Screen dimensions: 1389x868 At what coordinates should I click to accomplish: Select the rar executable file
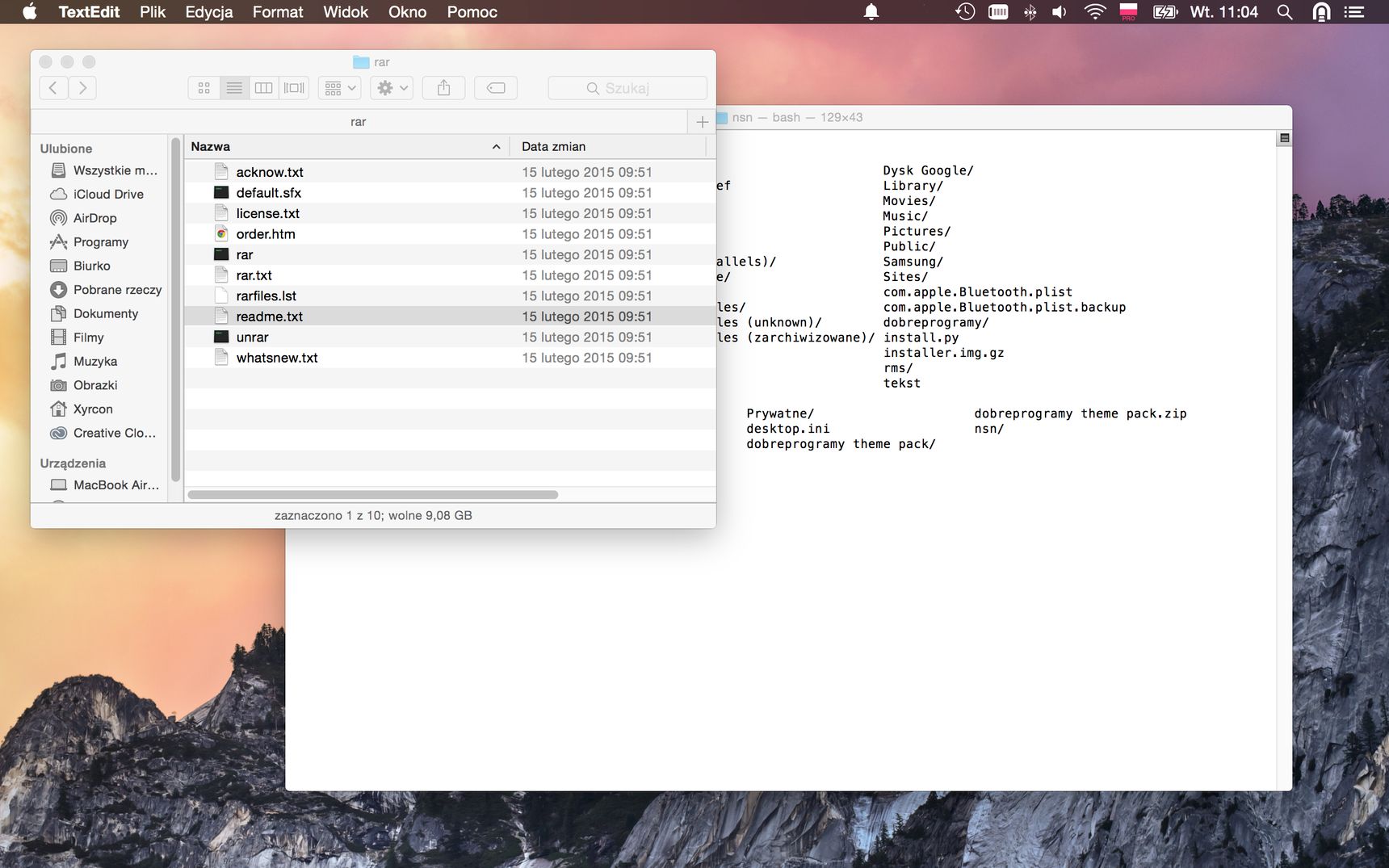[x=450, y=254]
